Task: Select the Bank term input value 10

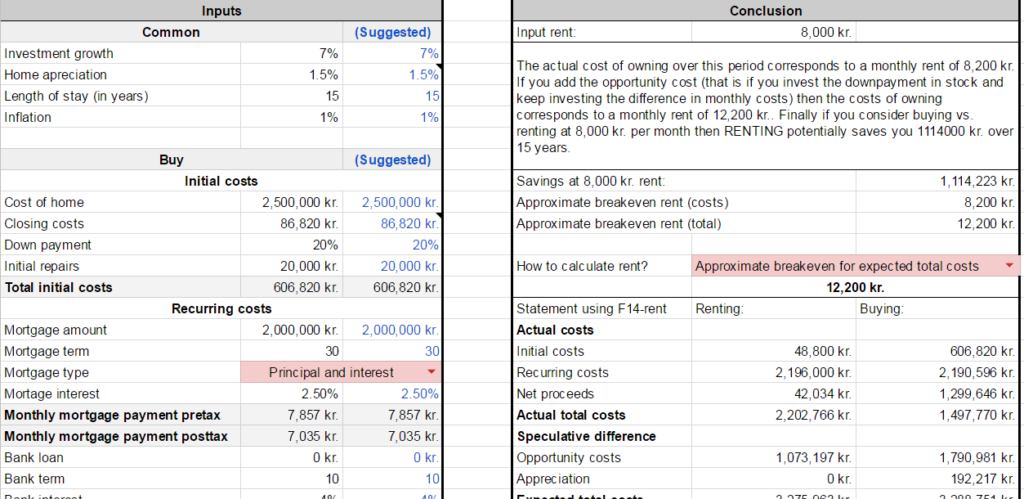Action: (x=291, y=479)
